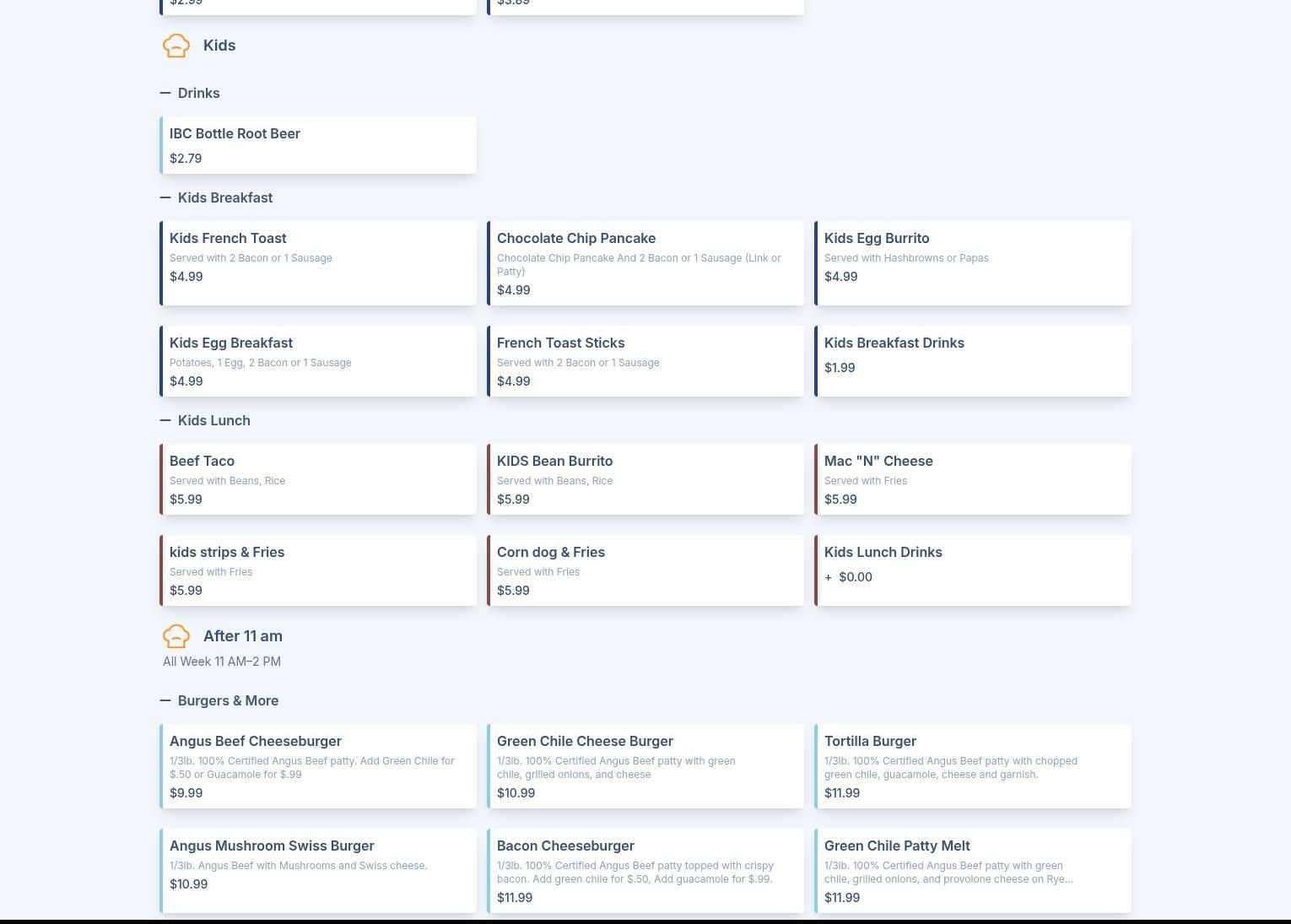Image resolution: width=1291 pixels, height=924 pixels.
Task: Open the Kids Breakfast Drinks card
Action: tap(973, 361)
